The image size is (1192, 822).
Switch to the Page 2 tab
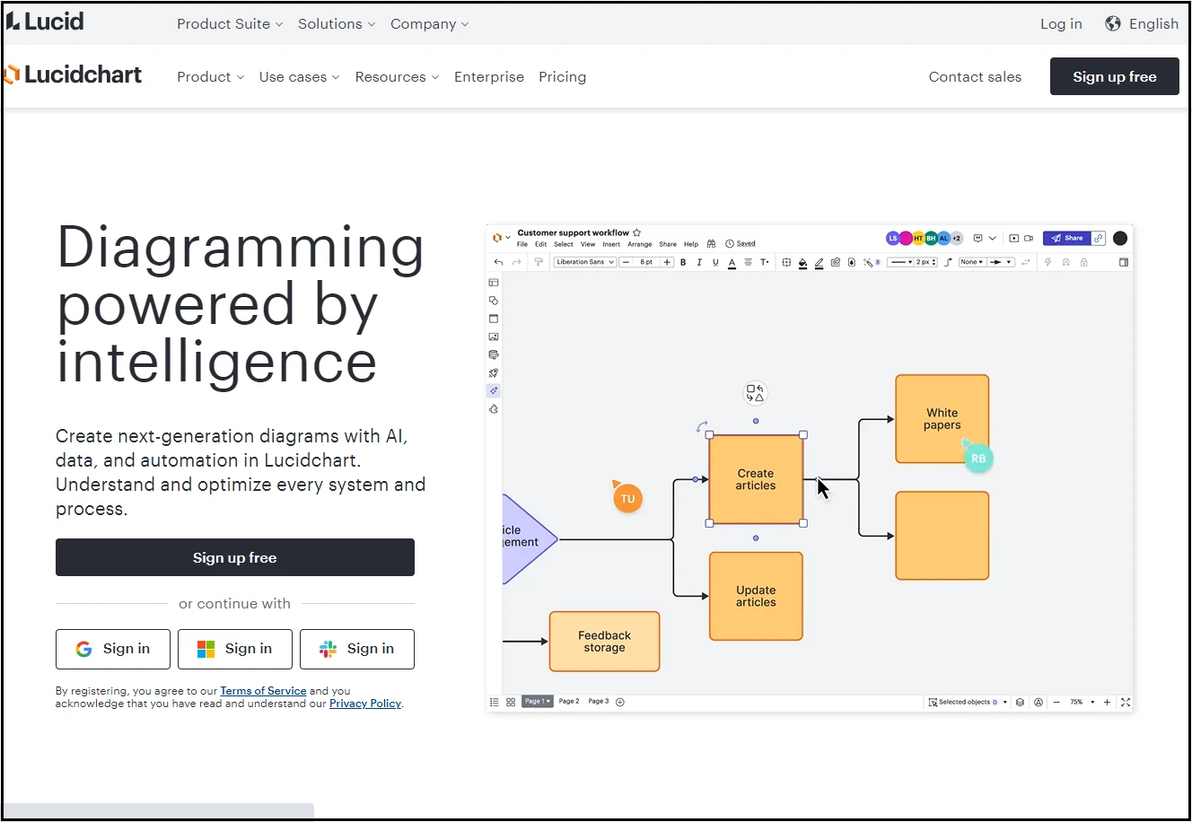[569, 701]
